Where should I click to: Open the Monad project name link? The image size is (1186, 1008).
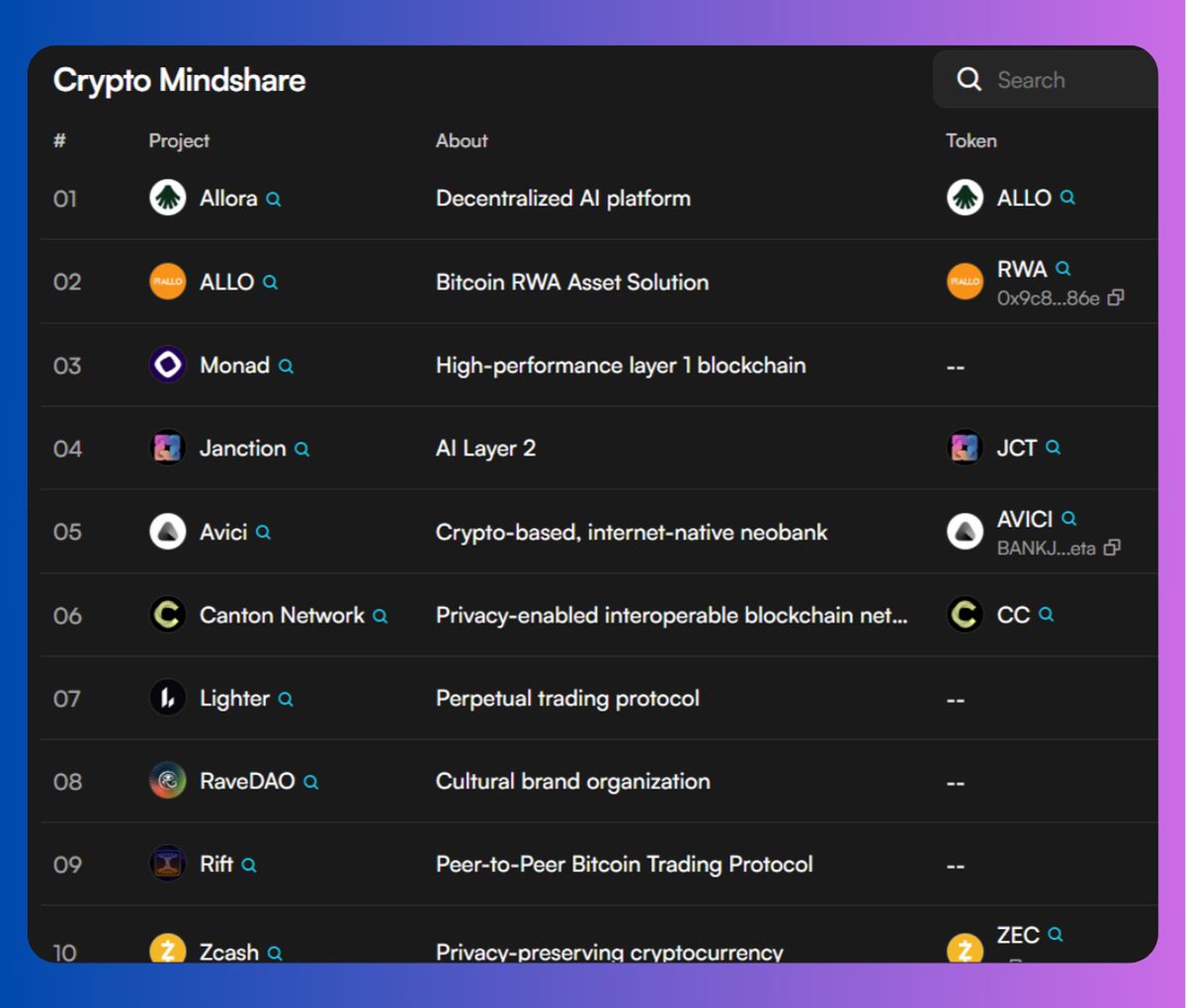pyautogui.click(x=234, y=365)
